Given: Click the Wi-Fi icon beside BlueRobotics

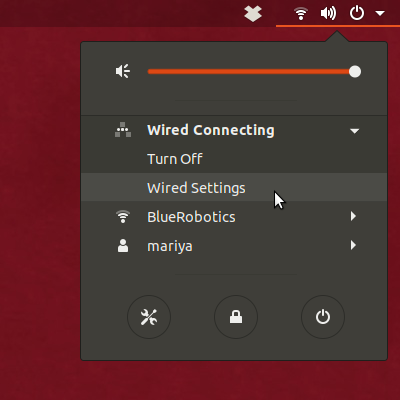Looking at the screenshot, I should 123,217.
